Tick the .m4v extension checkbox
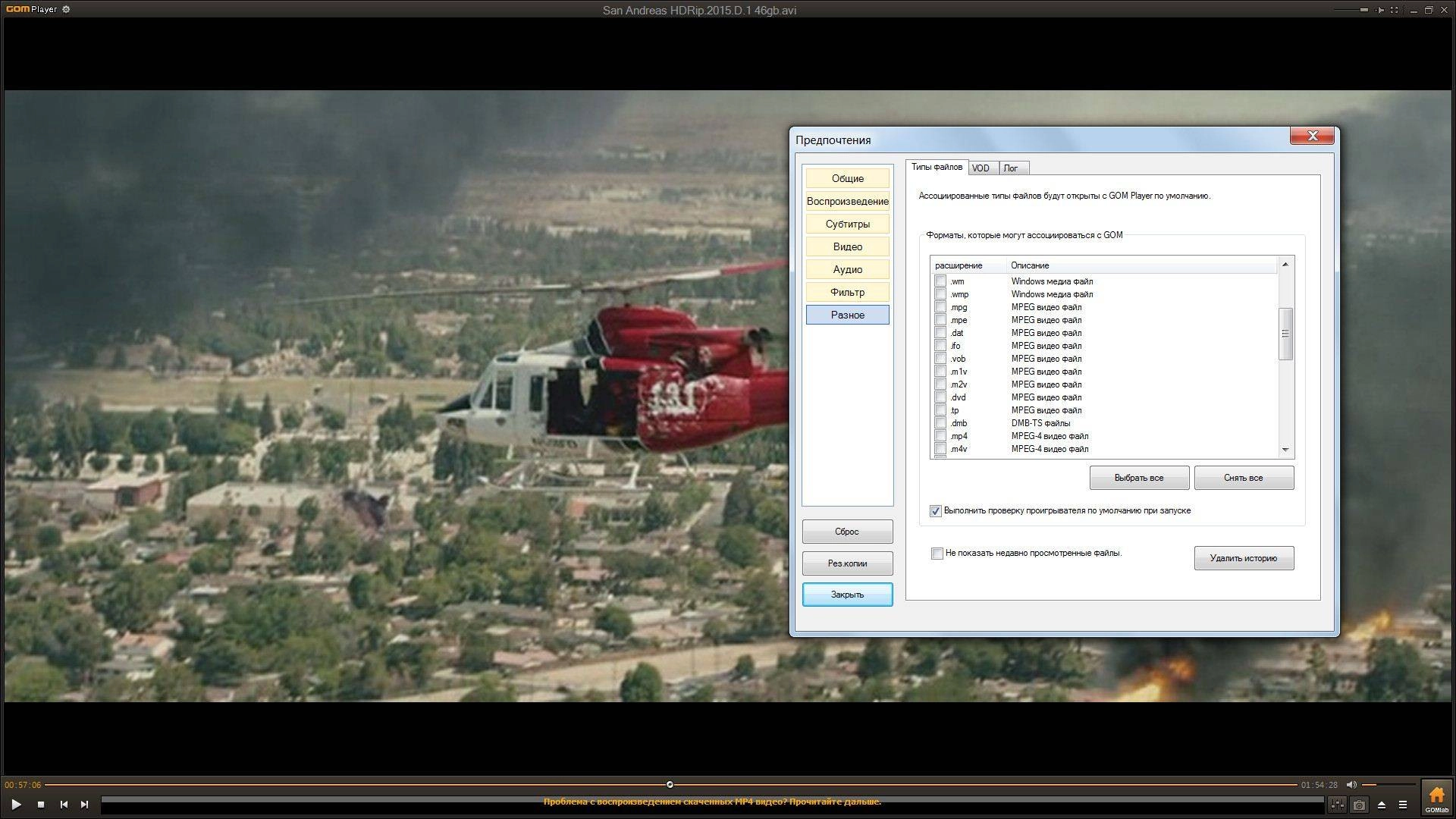The image size is (1456, 819). (x=940, y=449)
